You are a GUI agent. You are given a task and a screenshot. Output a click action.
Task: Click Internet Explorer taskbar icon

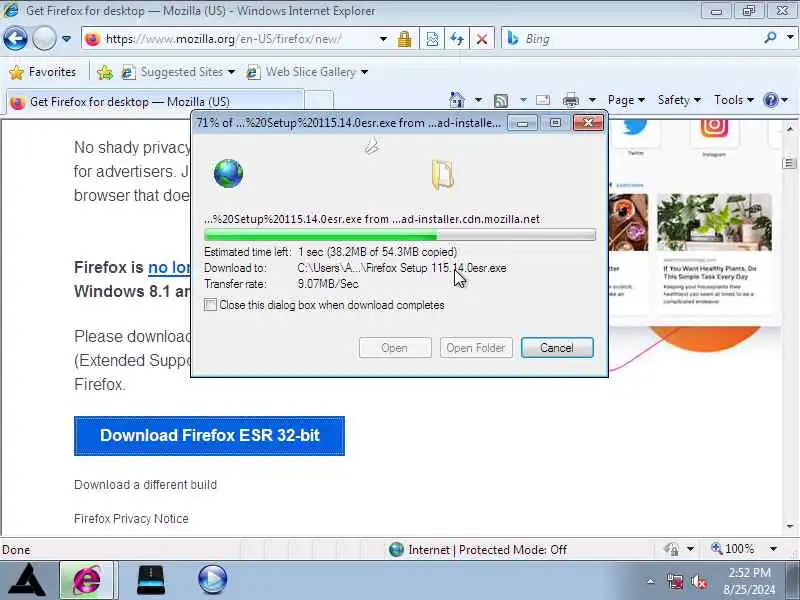coord(87,580)
